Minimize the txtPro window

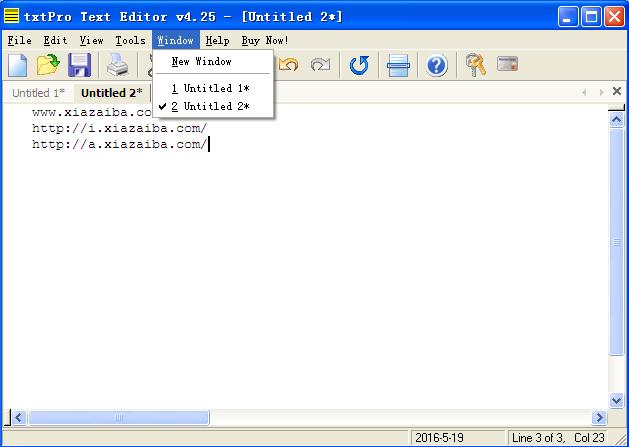click(568, 17)
